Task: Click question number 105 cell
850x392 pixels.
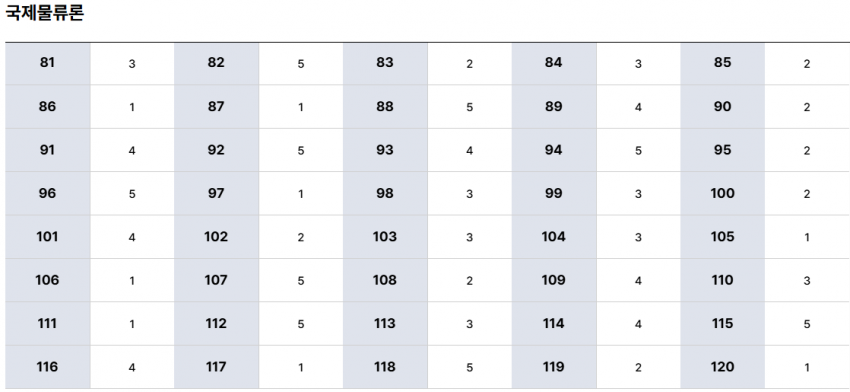Action: pyautogui.click(x=723, y=237)
